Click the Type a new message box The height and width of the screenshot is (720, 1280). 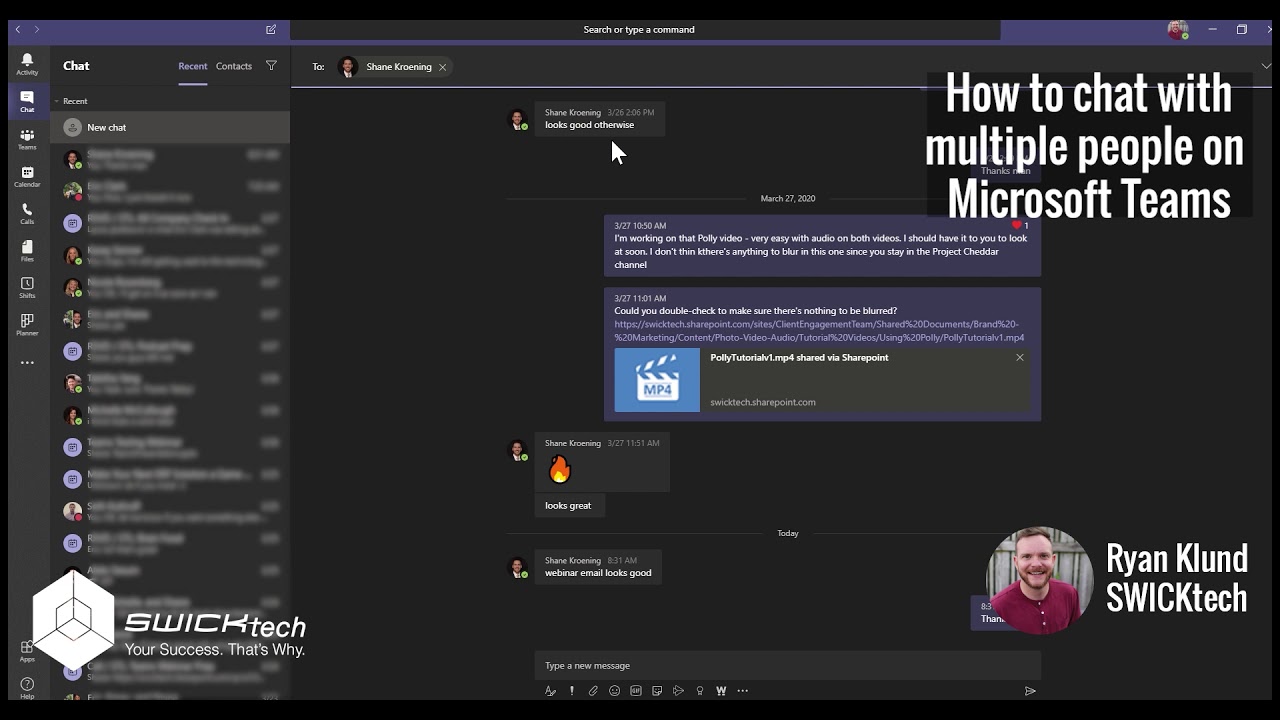click(x=787, y=665)
